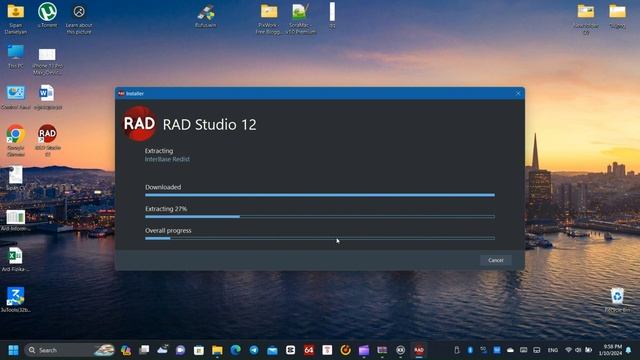Select the RAD Studio 12 desktop shortcut
Image resolution: width=640 pixels, height=360 pixels.
click(x=47, y=140)
